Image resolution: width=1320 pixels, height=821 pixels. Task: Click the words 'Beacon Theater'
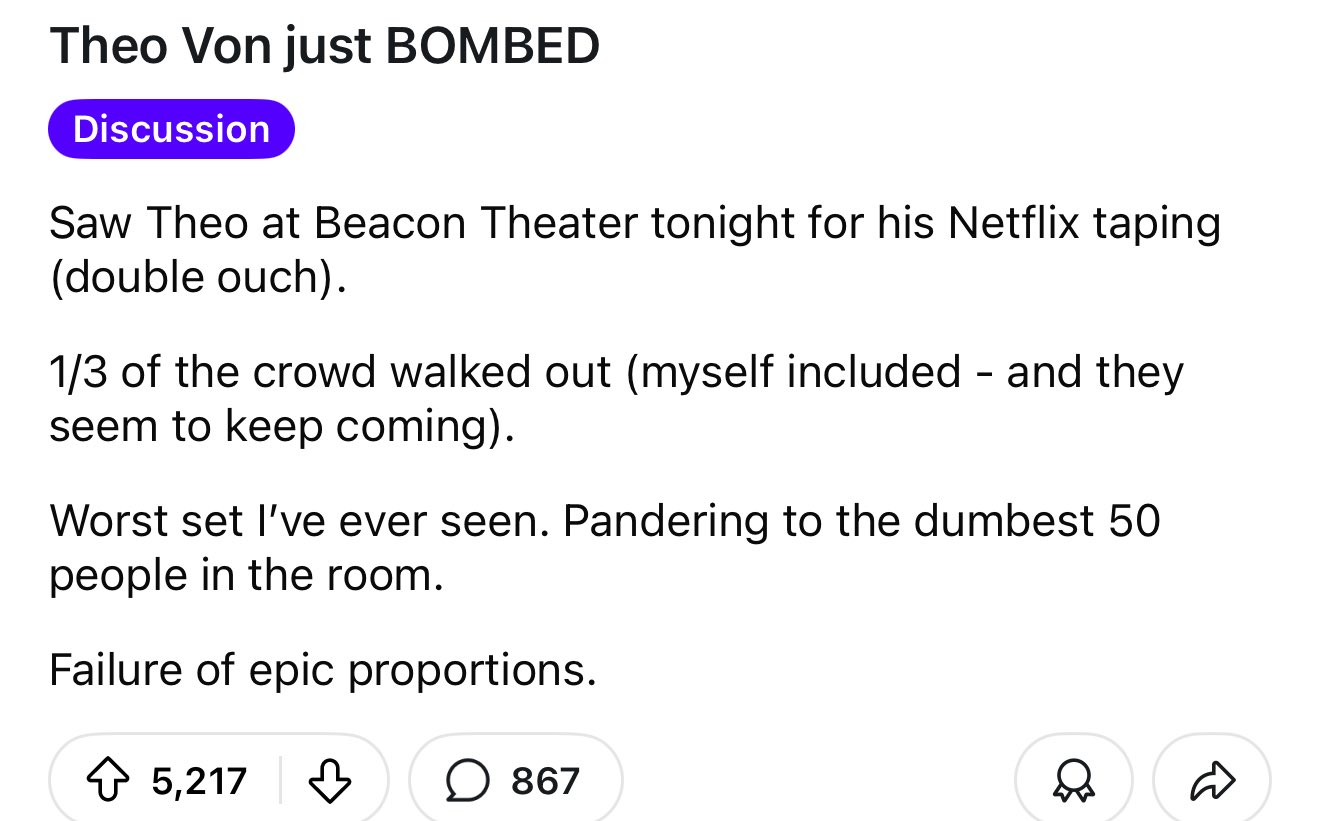(x=477, y=223)
